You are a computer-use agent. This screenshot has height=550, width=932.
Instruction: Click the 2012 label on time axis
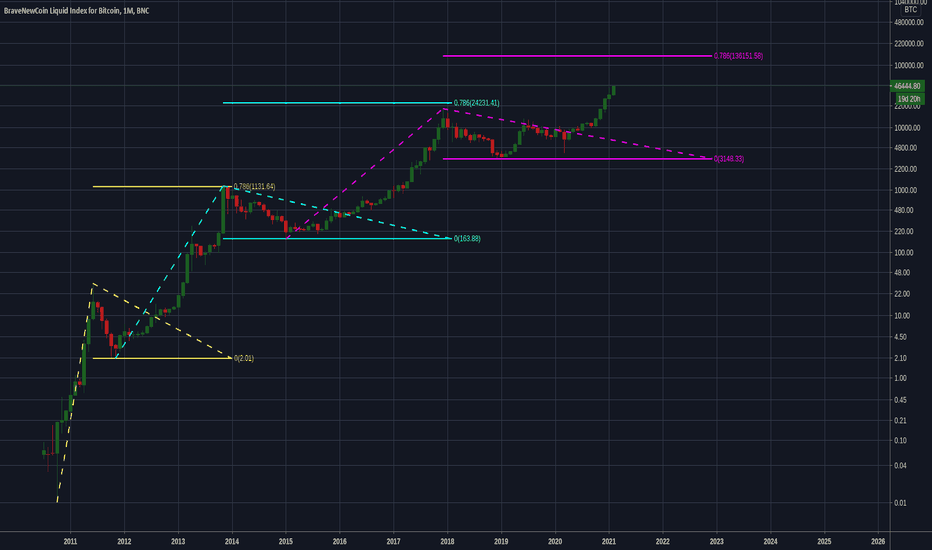coord(124,541)
